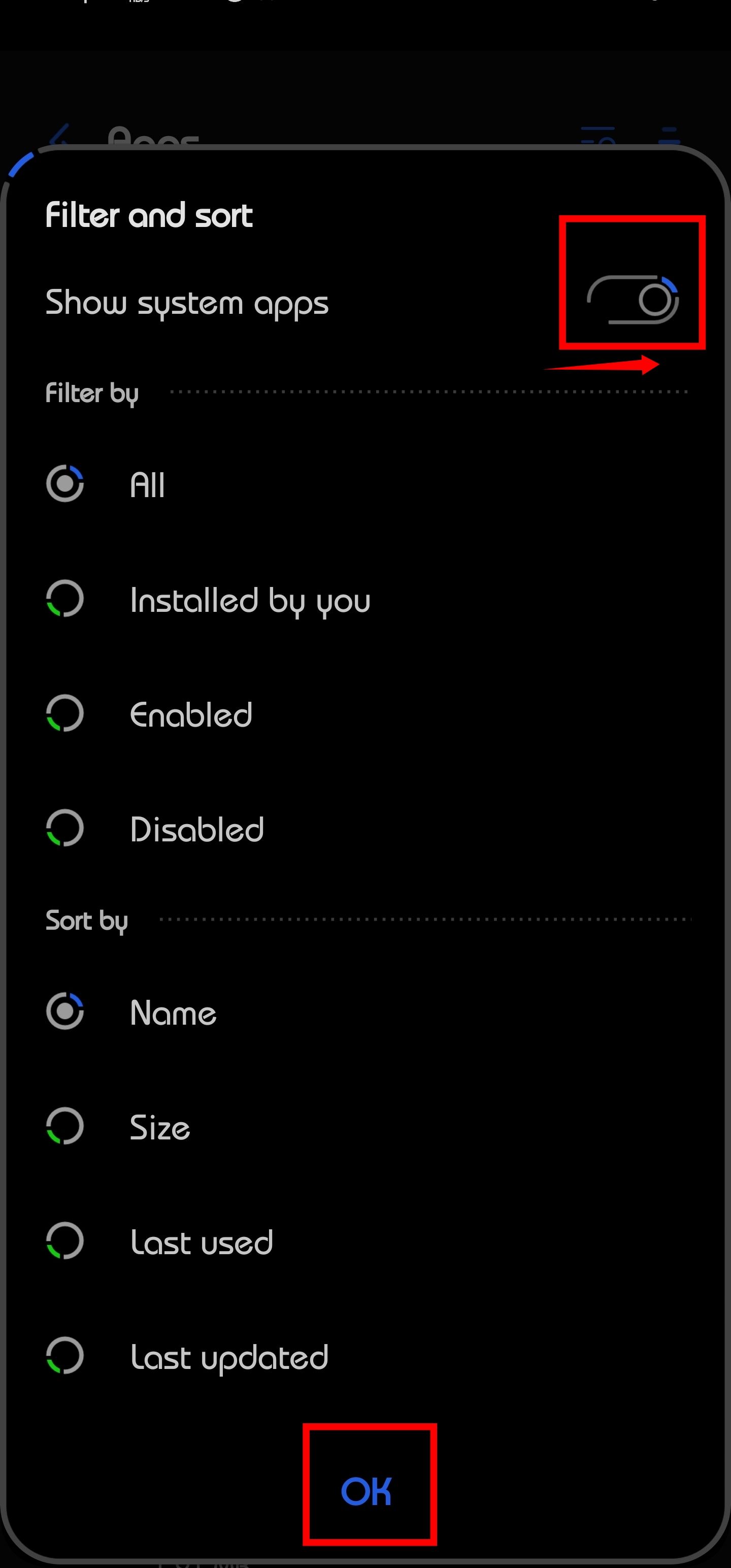Choose the Installed by you filter
The image size is (731, 1568).
tap(65, 599)
